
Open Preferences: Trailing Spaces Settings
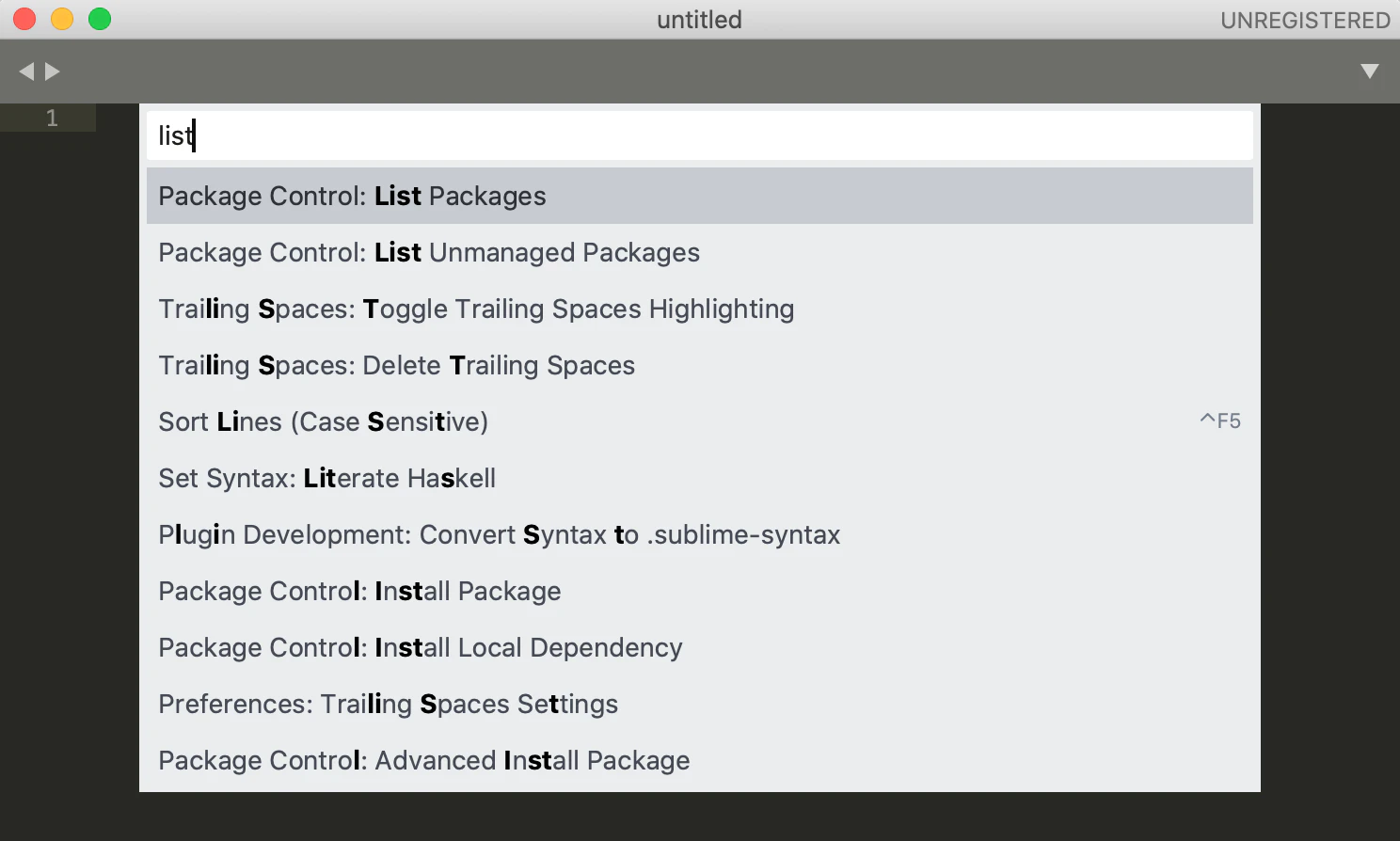pos(700,704)
